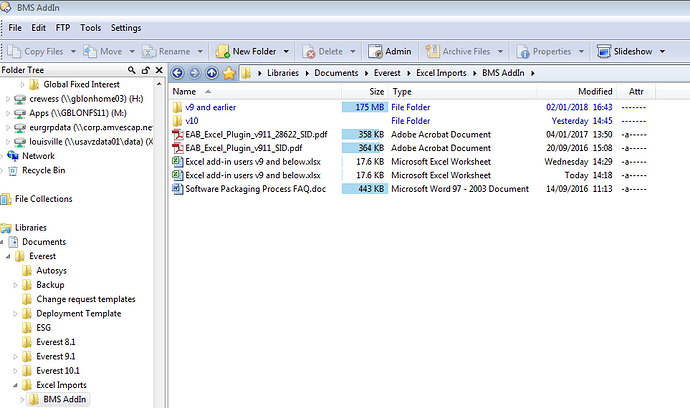Go up to the parent folder
The image size is (690, 408).
point(212,73)
